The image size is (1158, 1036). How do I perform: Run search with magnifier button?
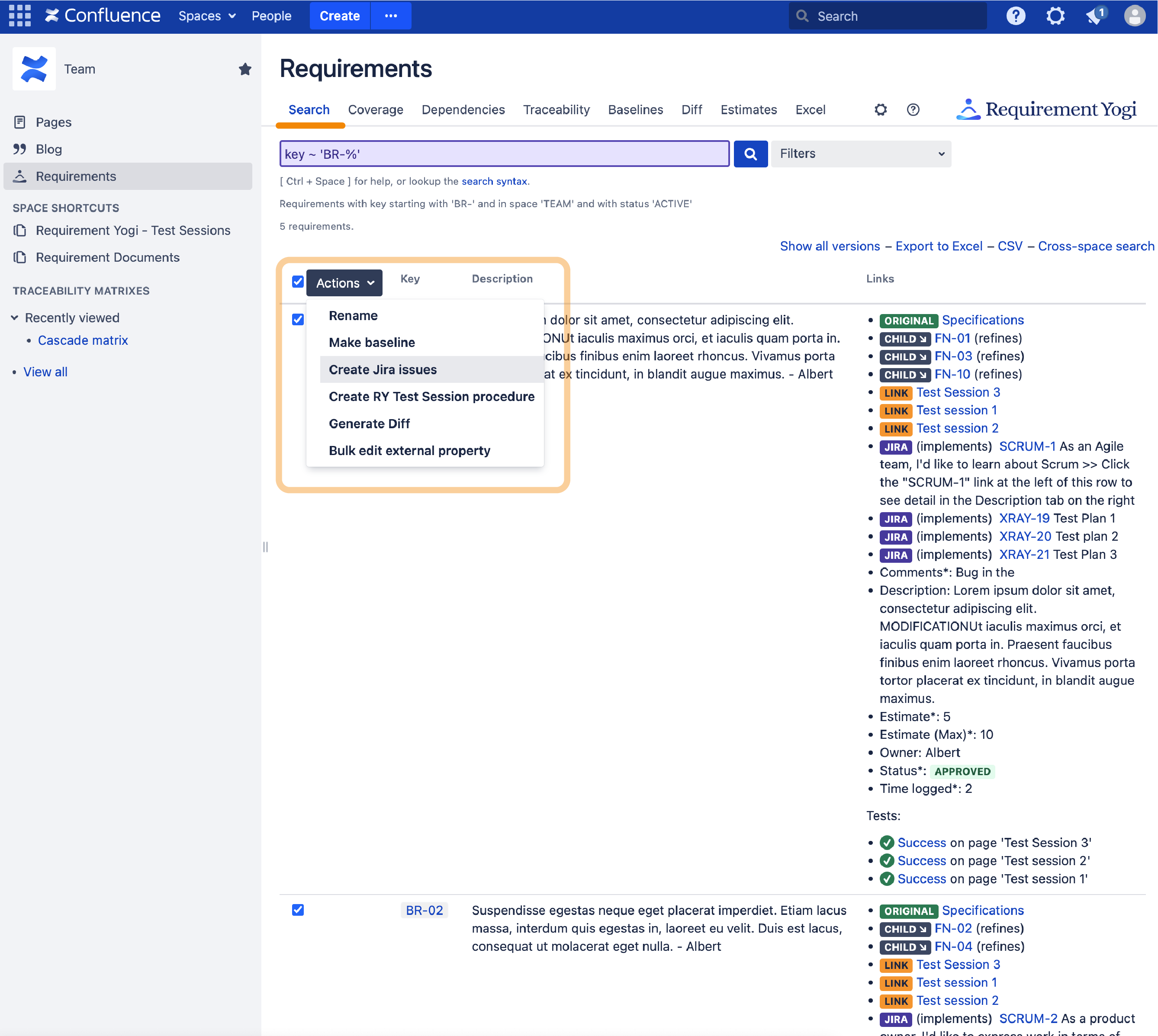750,154
